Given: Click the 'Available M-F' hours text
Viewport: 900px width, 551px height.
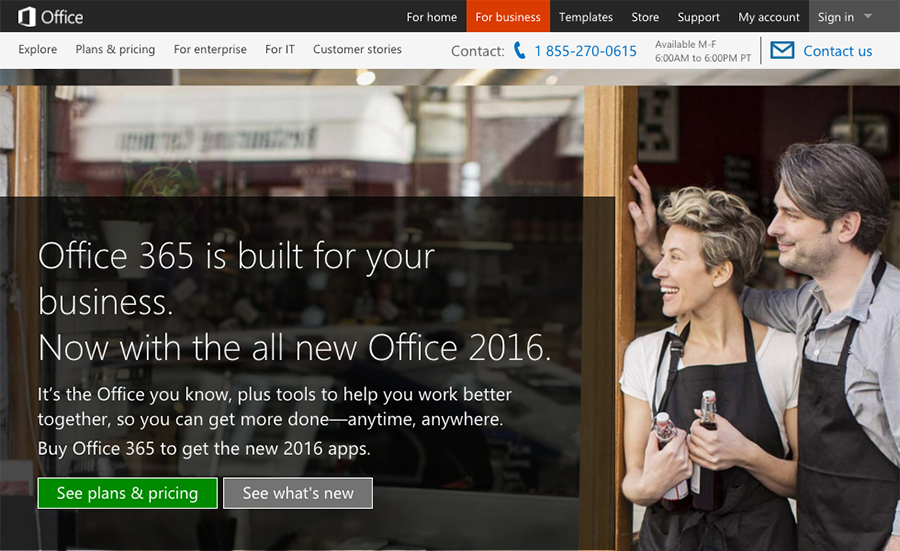Looking at the screenshot, I should [x=685, y=44].
